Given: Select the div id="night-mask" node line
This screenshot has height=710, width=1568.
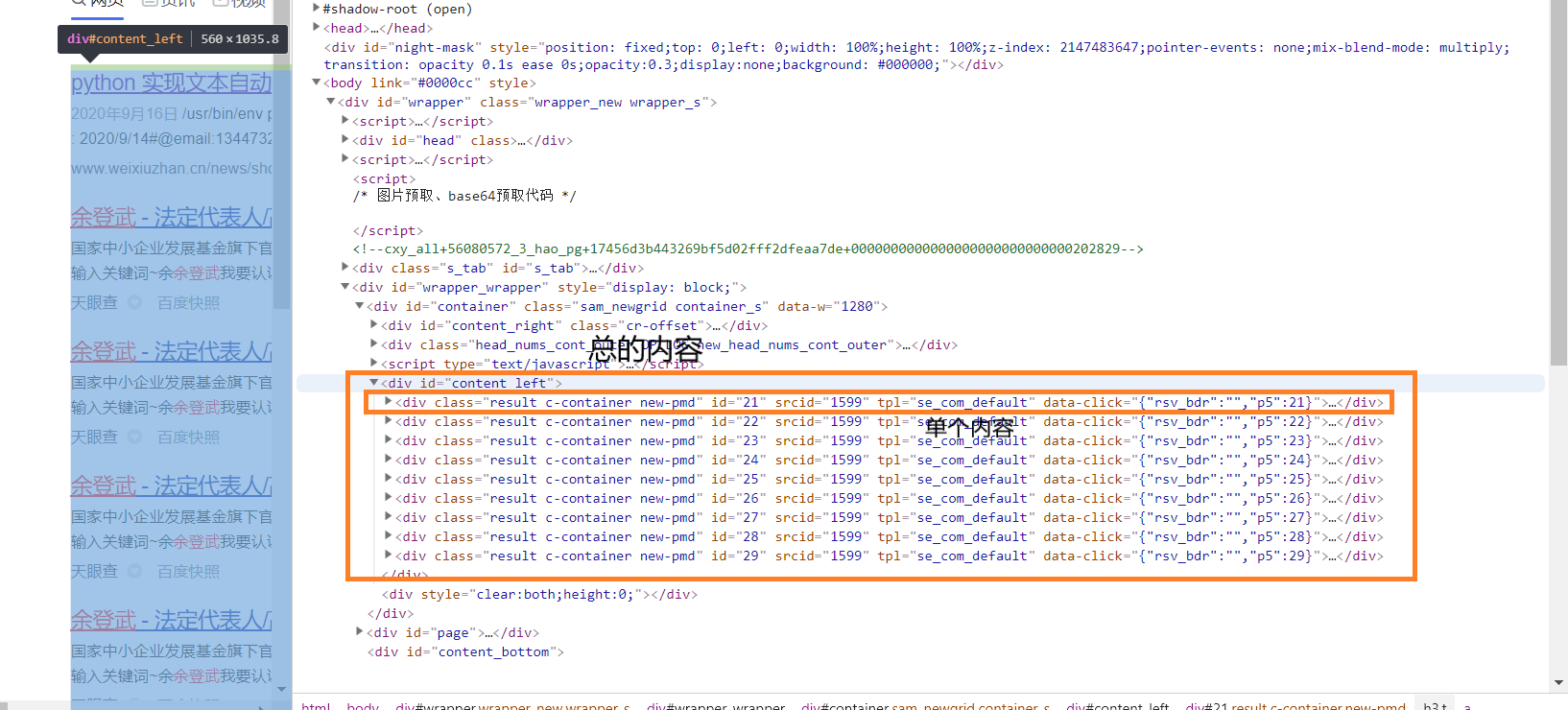Looking at the screenshot, I should click(916, 56).
